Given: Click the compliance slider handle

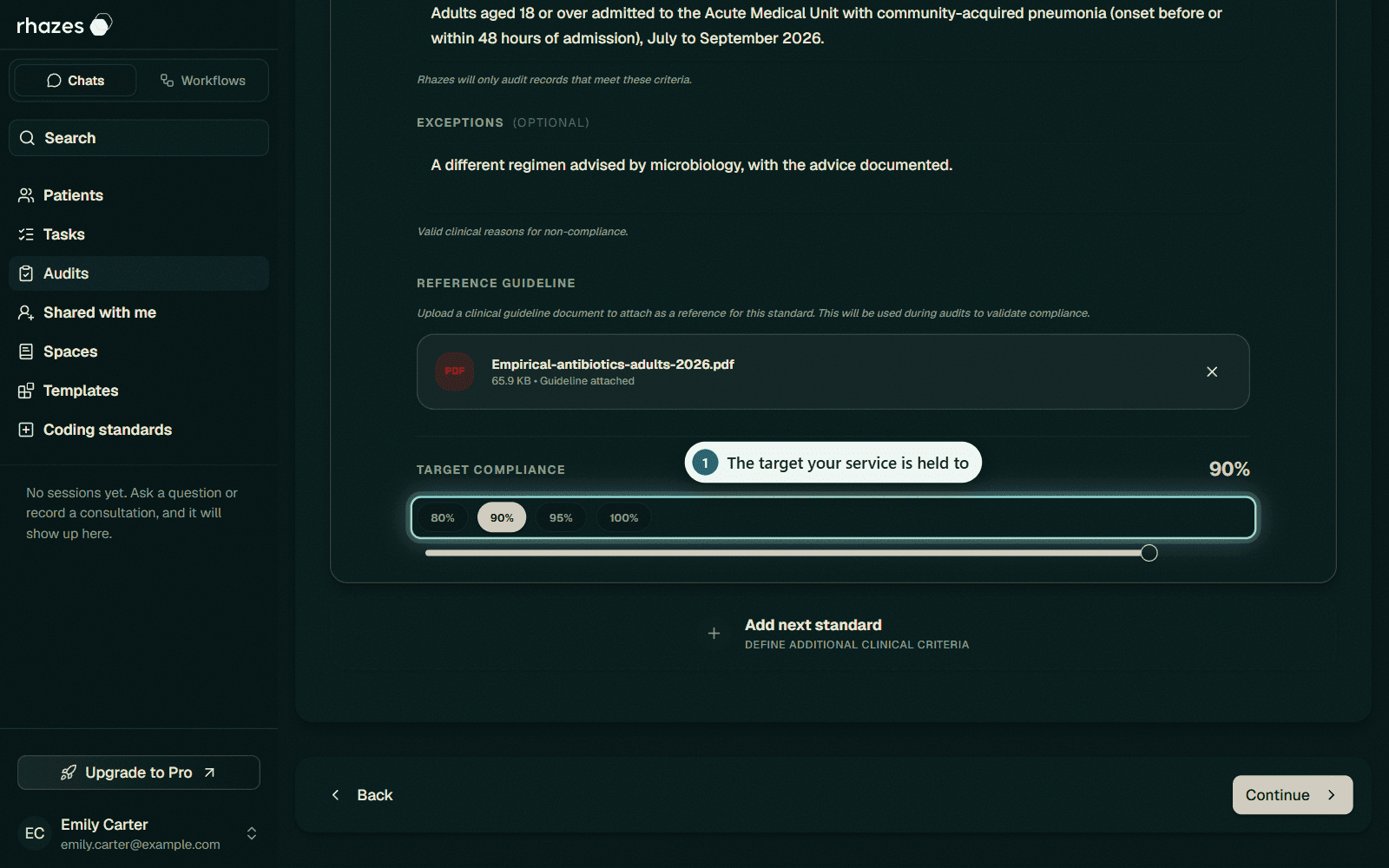Looking at the screenshot, I should pos(1149,553).
